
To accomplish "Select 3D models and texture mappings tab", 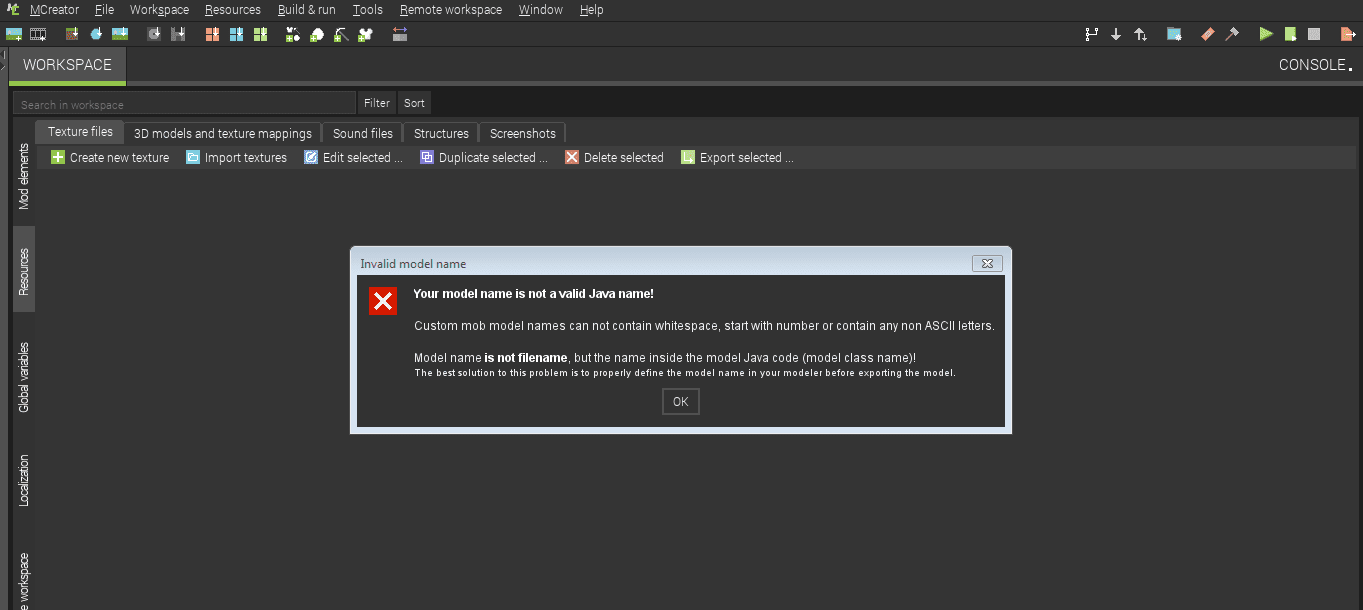I will click(223, 133).
